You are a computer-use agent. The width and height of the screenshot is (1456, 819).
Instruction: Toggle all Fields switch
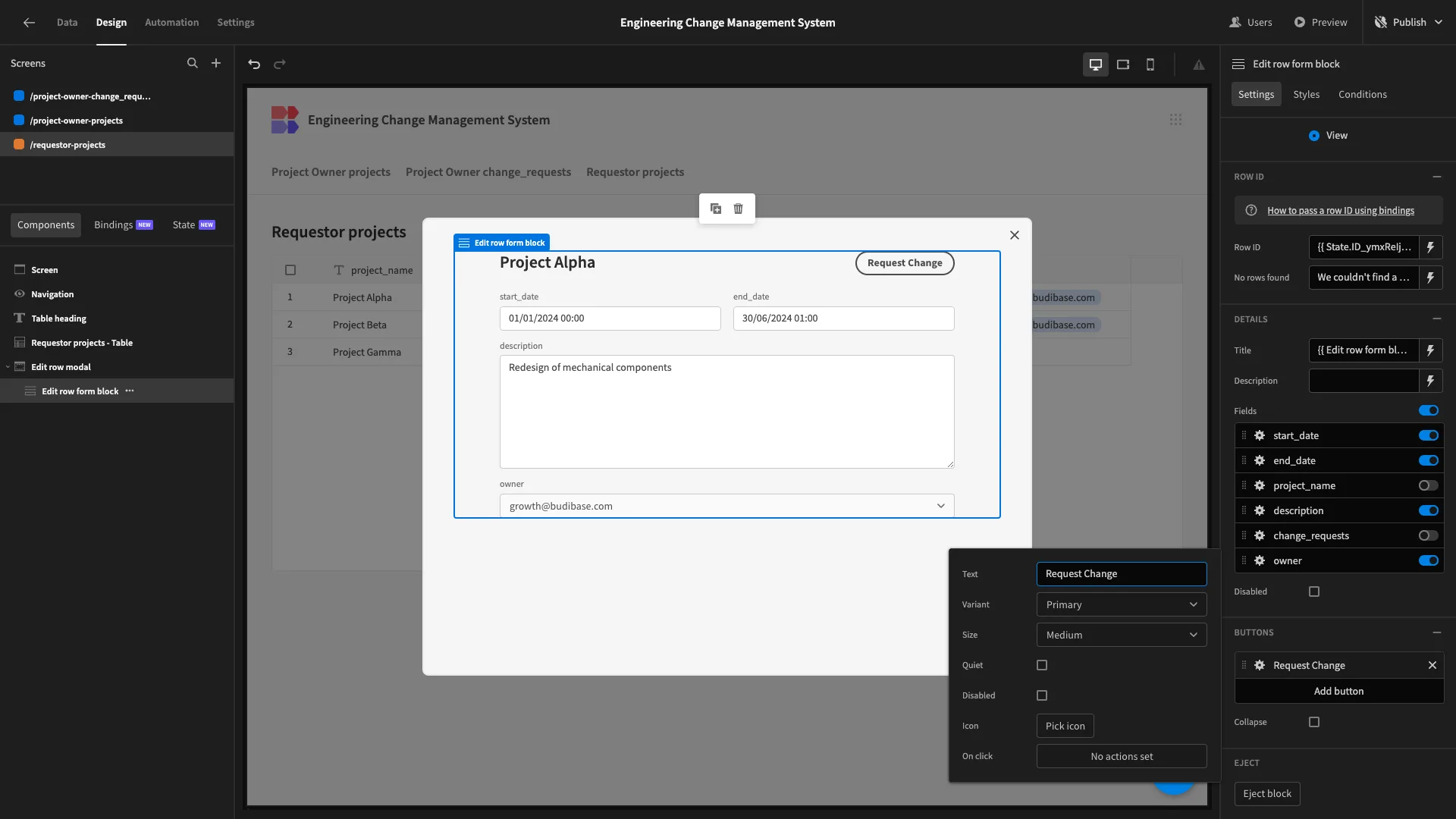click(x=1429, y=410)
